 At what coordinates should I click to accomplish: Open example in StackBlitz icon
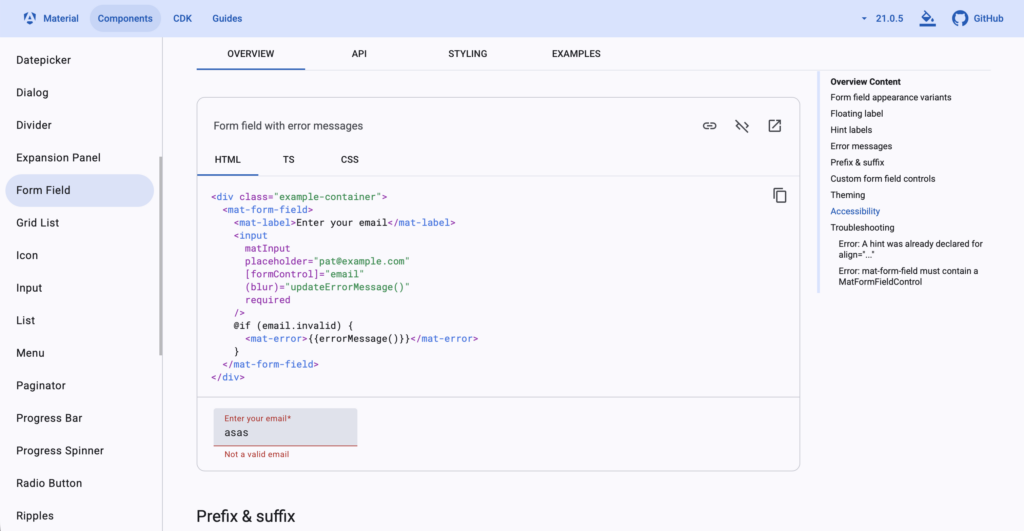tap(774, 126)
